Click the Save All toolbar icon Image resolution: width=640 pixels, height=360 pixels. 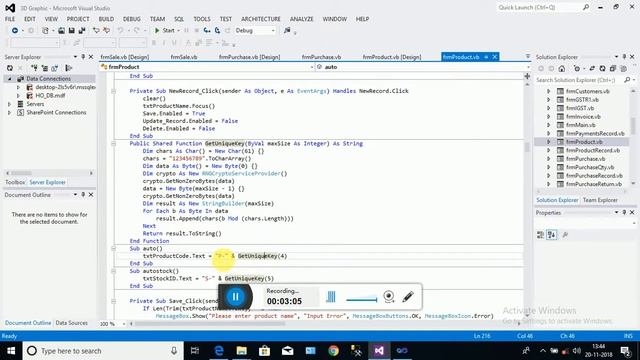[82, 31]
